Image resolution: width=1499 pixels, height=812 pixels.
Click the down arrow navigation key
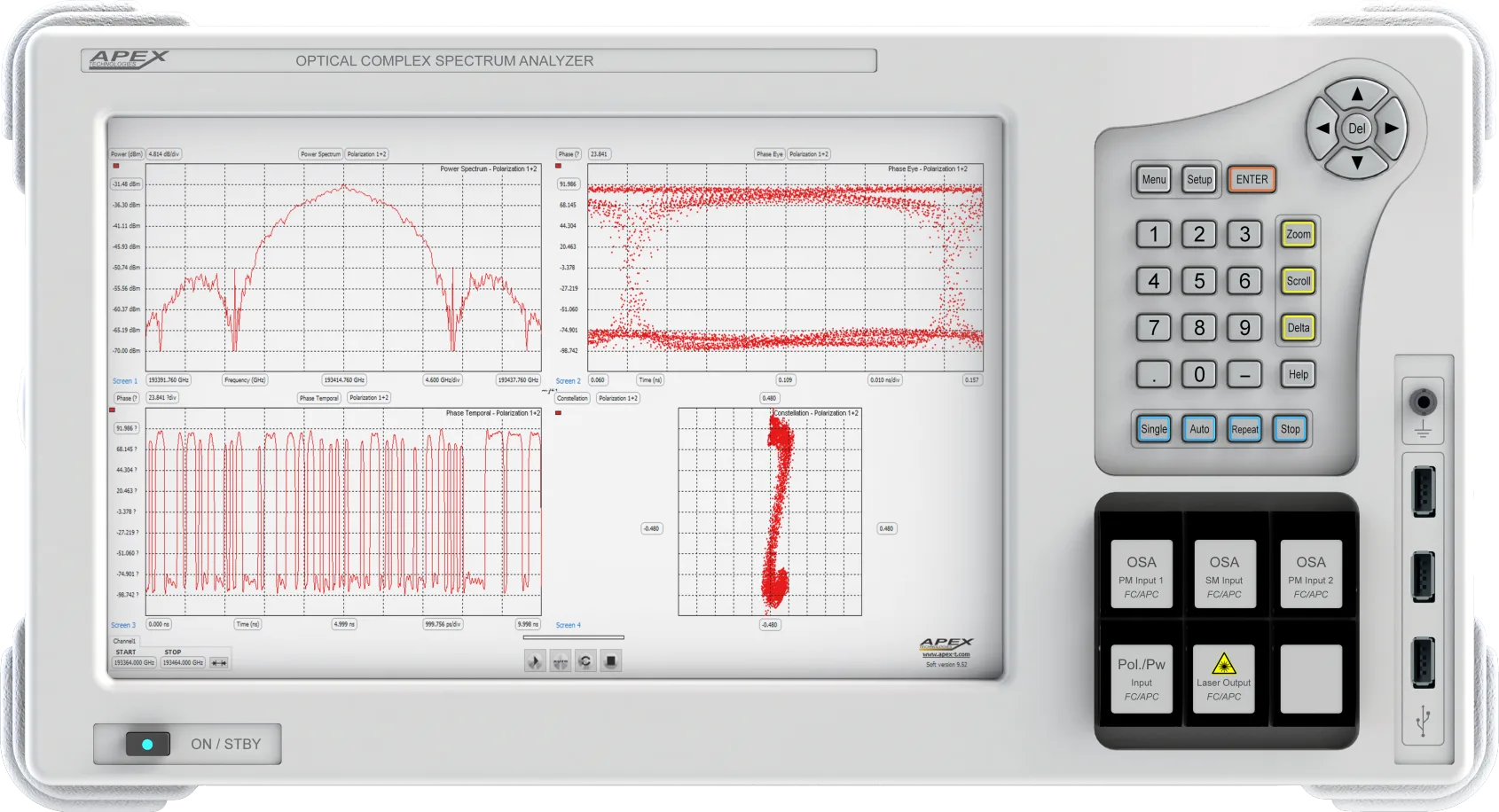tap(1357, 162)
